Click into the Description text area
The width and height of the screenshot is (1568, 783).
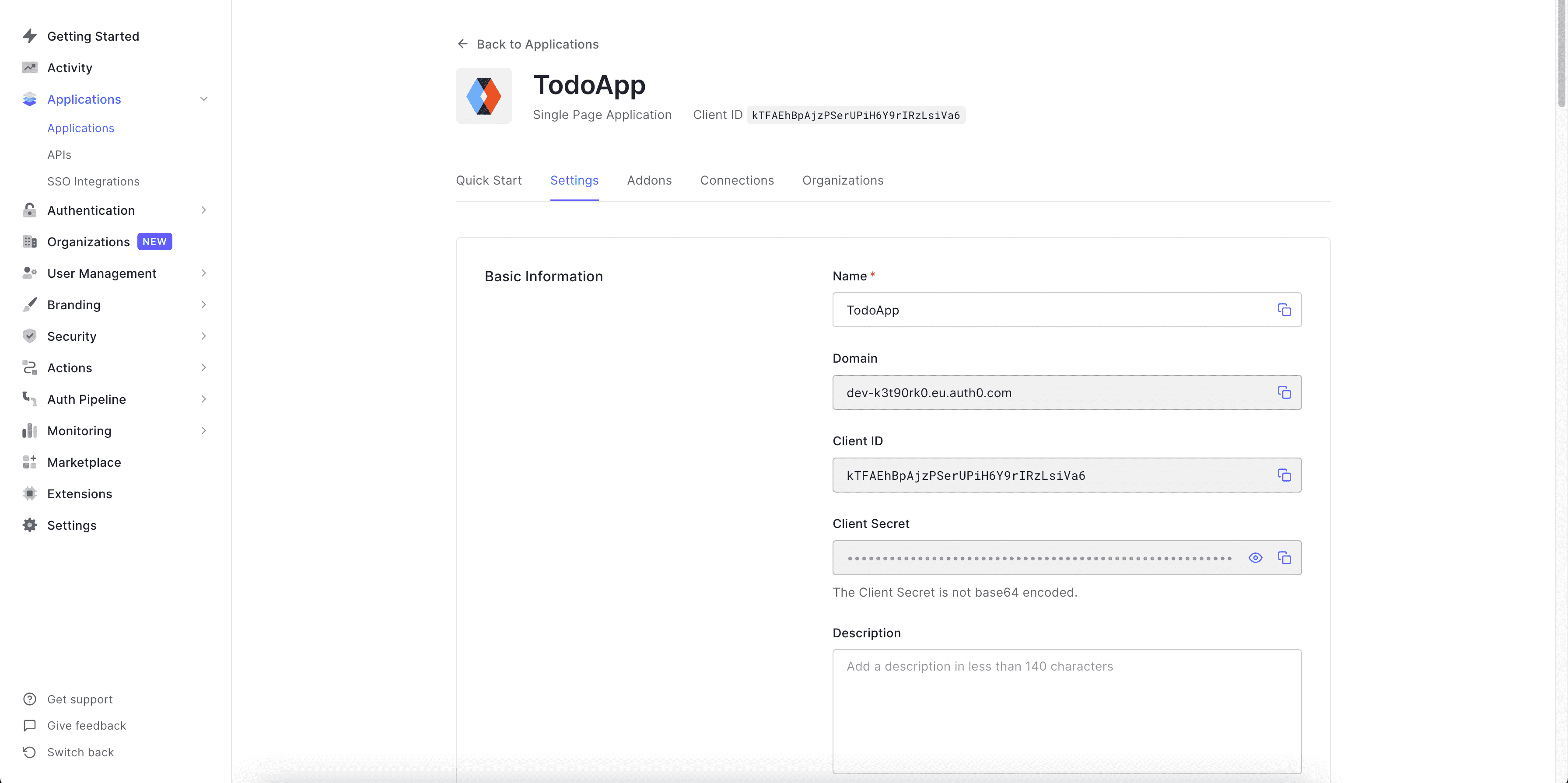tap(1067, 711)
